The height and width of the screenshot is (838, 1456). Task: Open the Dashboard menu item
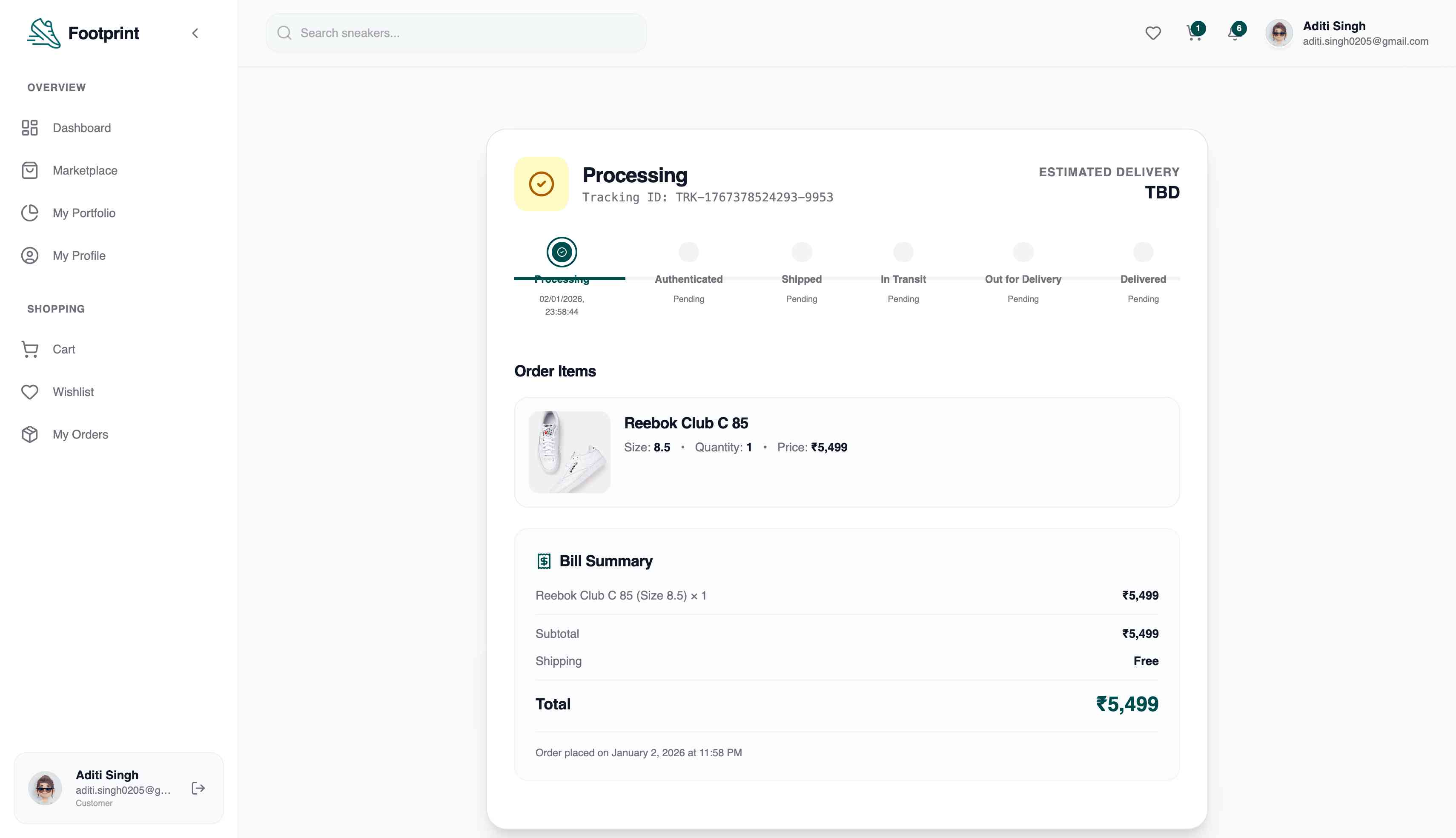[x=82, y=128]
